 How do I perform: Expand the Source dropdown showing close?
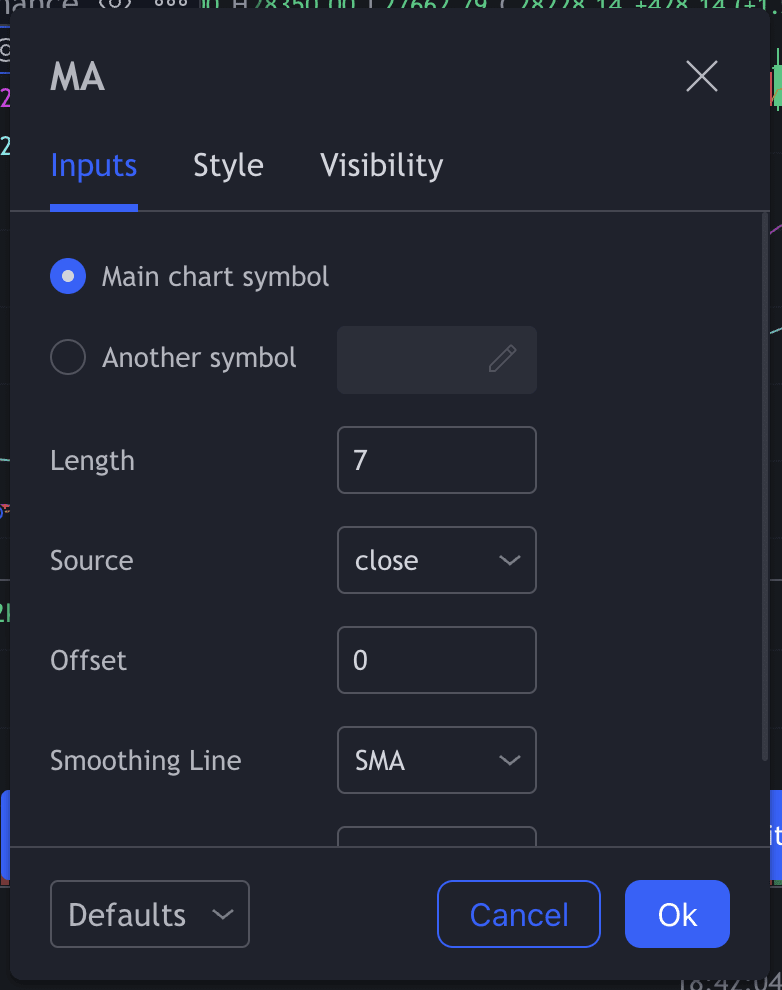(x=437, y=560)
